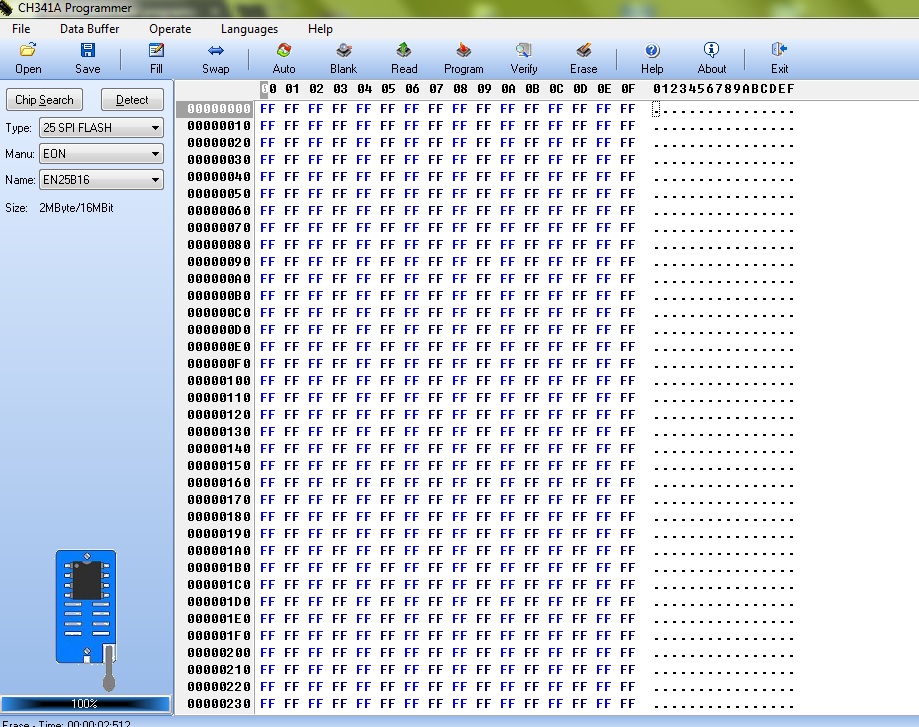Open the Data Buffer menu
The width and height of the screenshot is (919, 727).
pyautogui.click(x=89, y=29)
